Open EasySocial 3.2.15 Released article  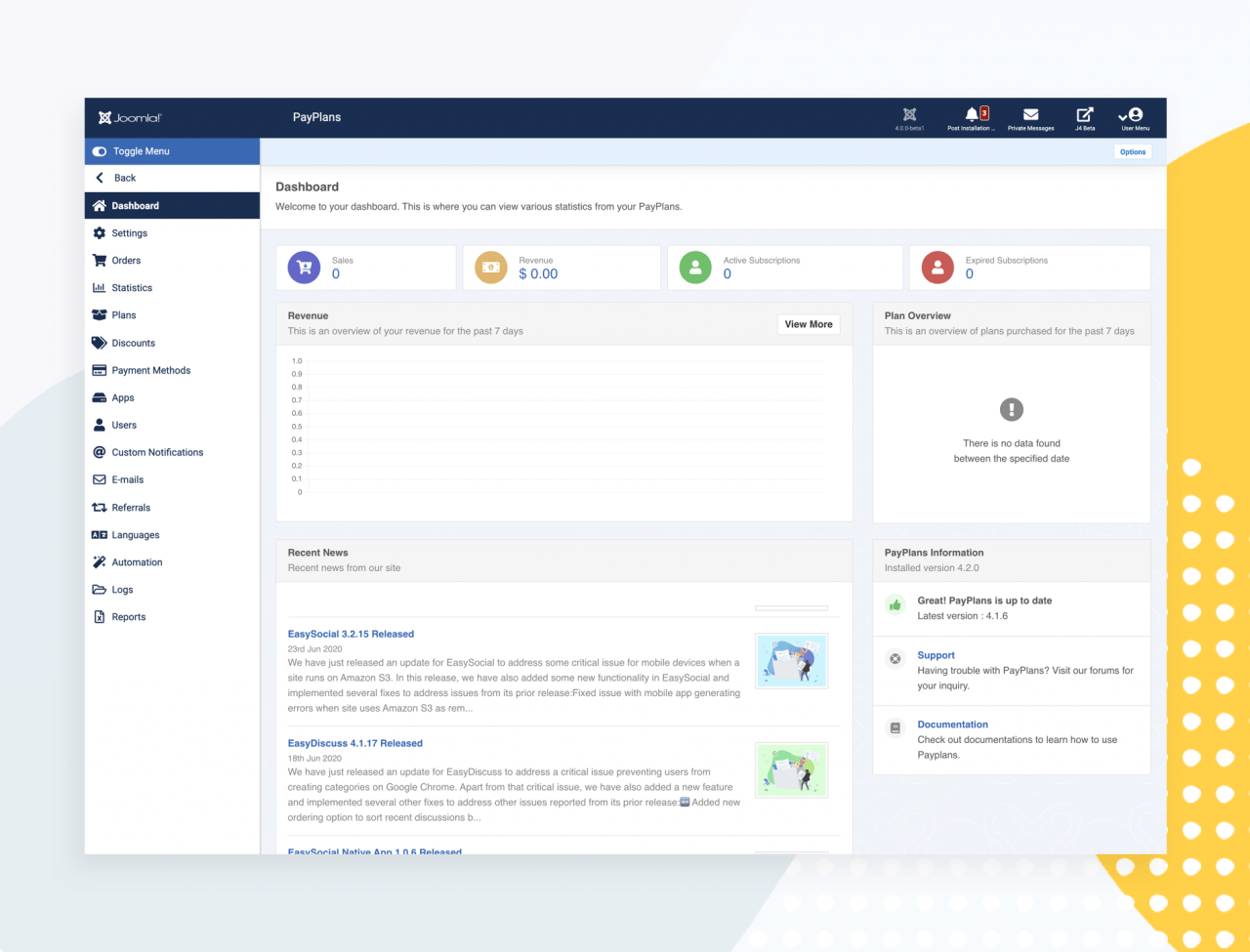coord(351,635)
